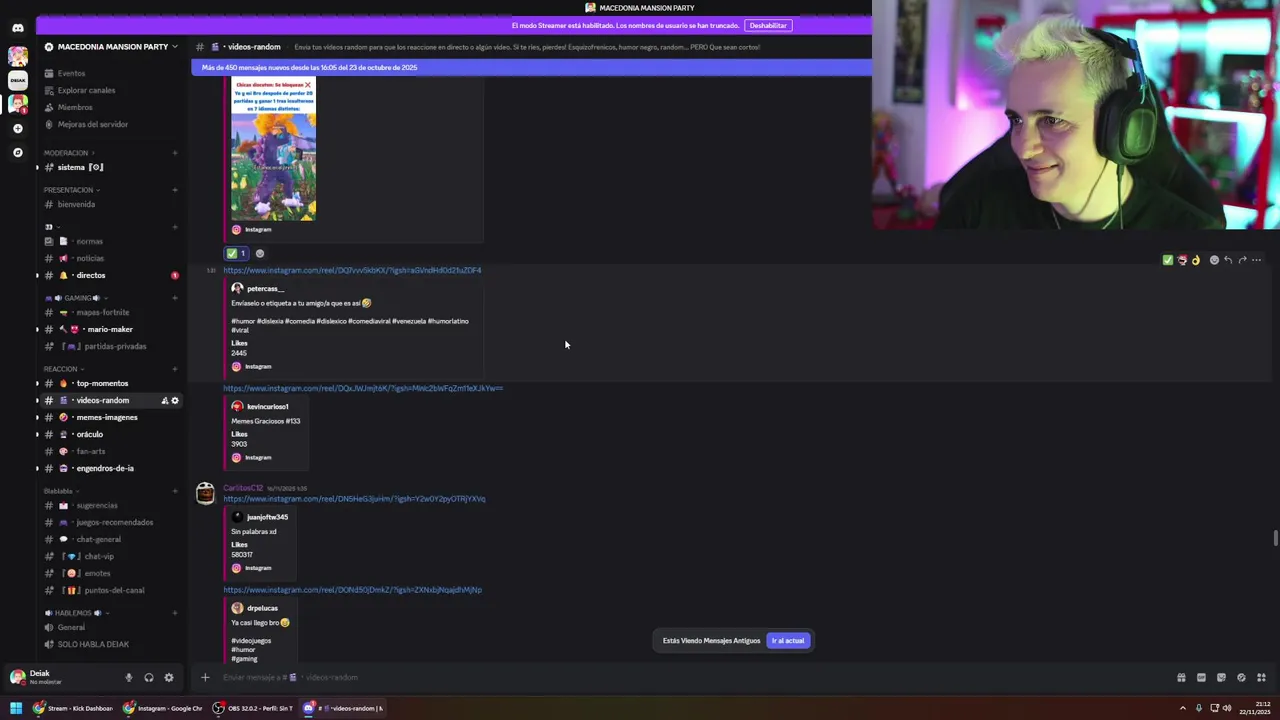Image resolution: width=1280 pixels, height=720 pixels.
Task: Select the DEIAK server icon
Action: (17, 80)
